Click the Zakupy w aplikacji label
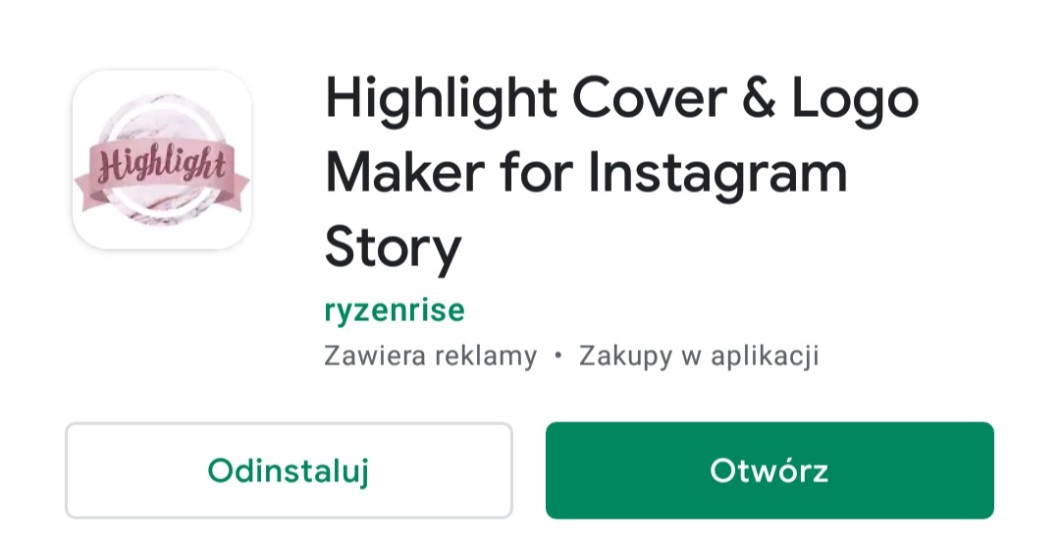The width and height of the screenshot is (1060, 550). [x=699, y=355]
